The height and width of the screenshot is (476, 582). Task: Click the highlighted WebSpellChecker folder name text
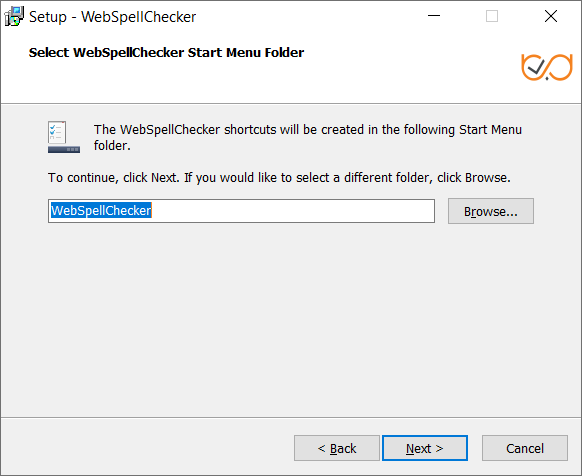click(101, 211)
